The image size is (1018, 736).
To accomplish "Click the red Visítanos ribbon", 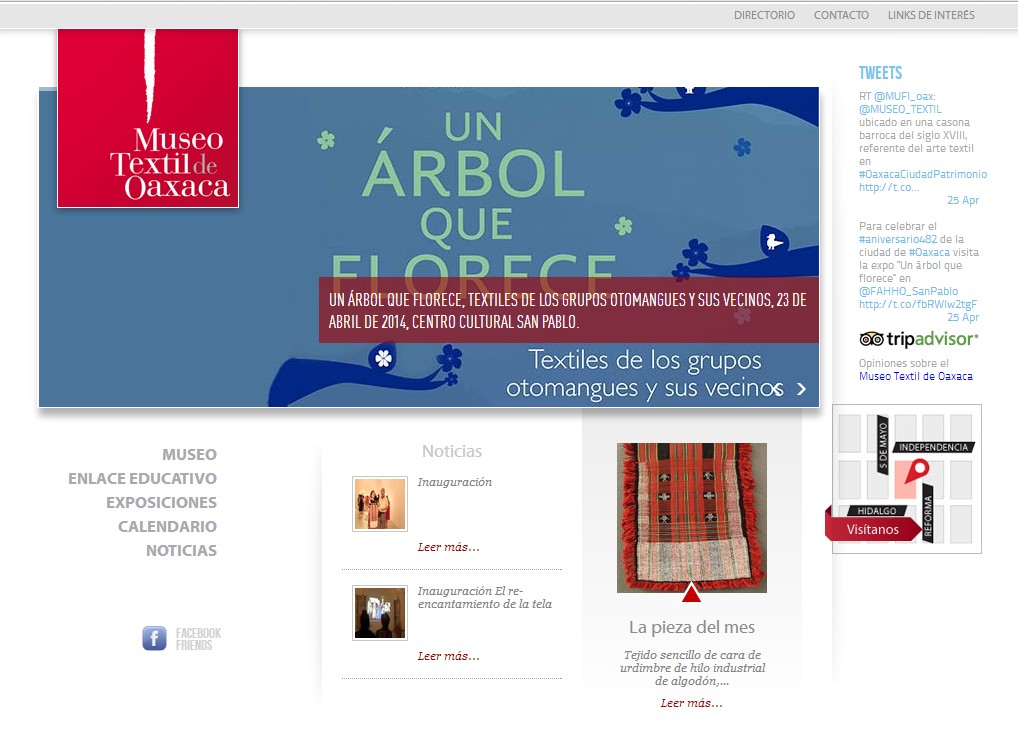I will pos(873,529).
